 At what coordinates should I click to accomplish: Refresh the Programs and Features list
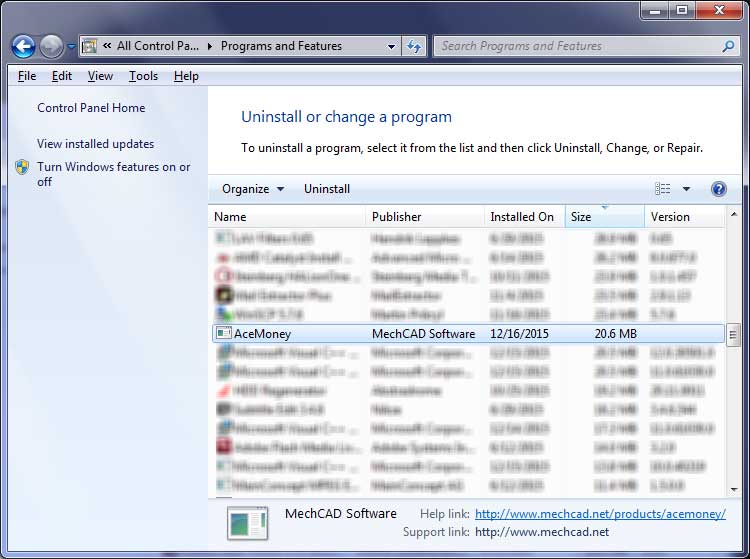point(414,46)
